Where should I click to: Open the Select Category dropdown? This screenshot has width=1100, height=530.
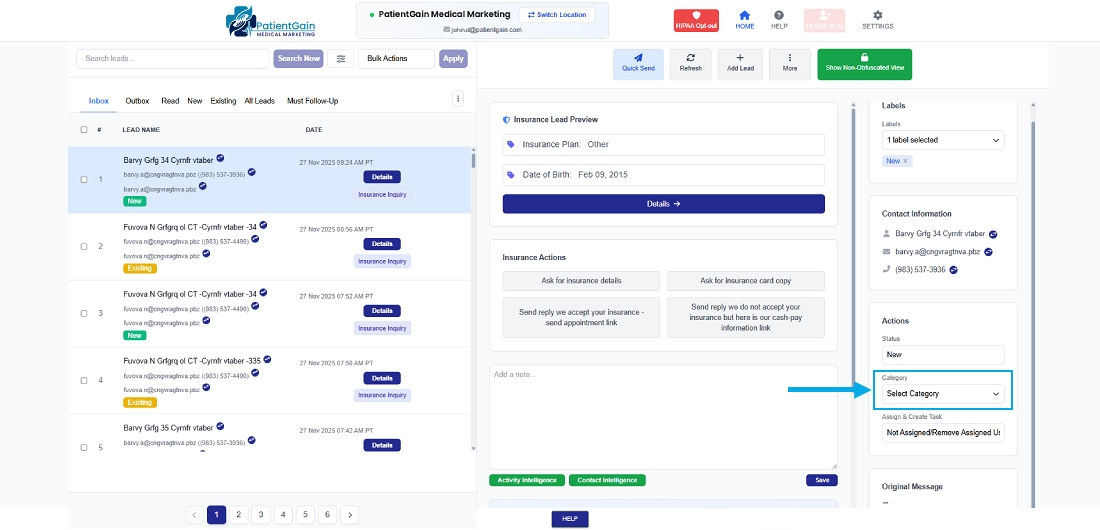pos(943,394)
